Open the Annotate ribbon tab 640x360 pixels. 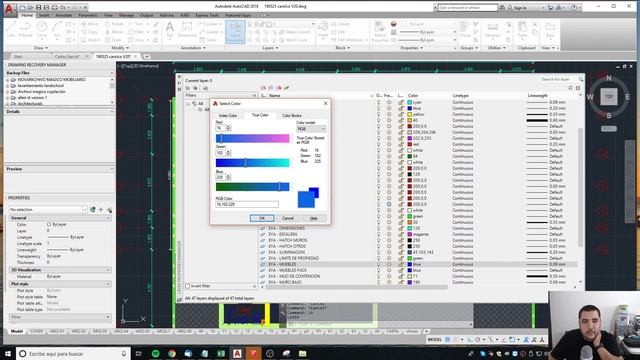(x=64, y=15)
